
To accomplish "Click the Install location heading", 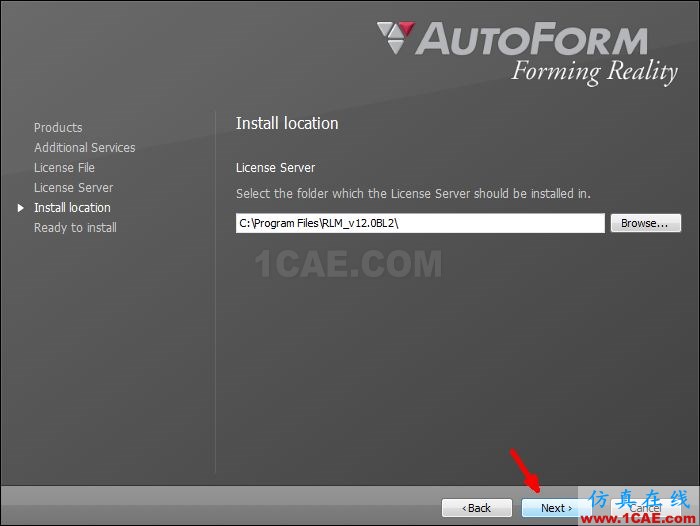I will [287, 123].
